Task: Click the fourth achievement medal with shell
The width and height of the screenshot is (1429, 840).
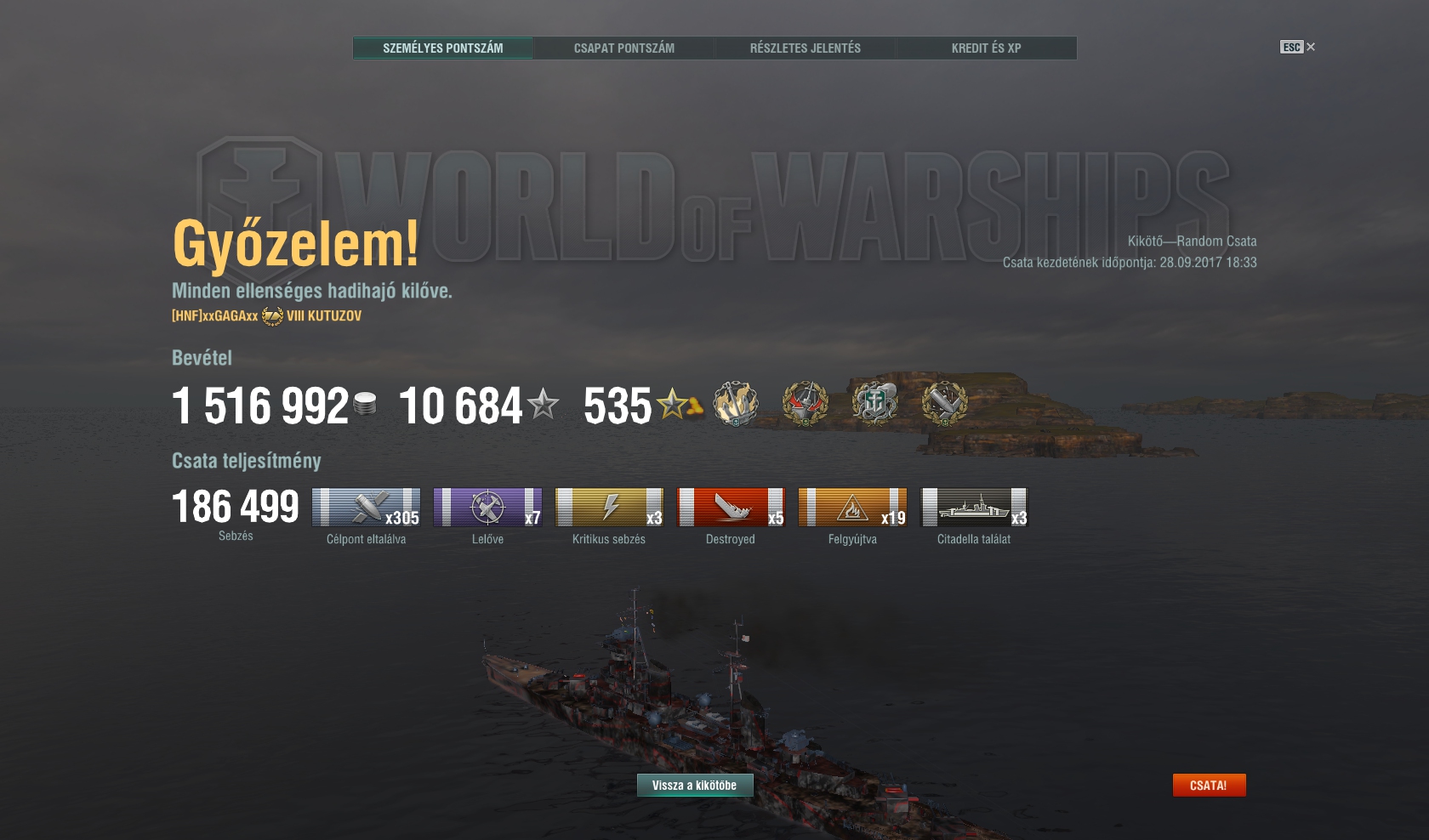Action: pos(945,403)
